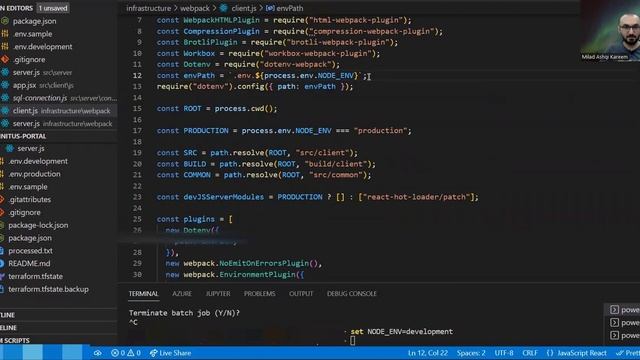Screen dimensions: 640x360
Task: Click ROOT constant on line 15
Action: click(192, 109)
